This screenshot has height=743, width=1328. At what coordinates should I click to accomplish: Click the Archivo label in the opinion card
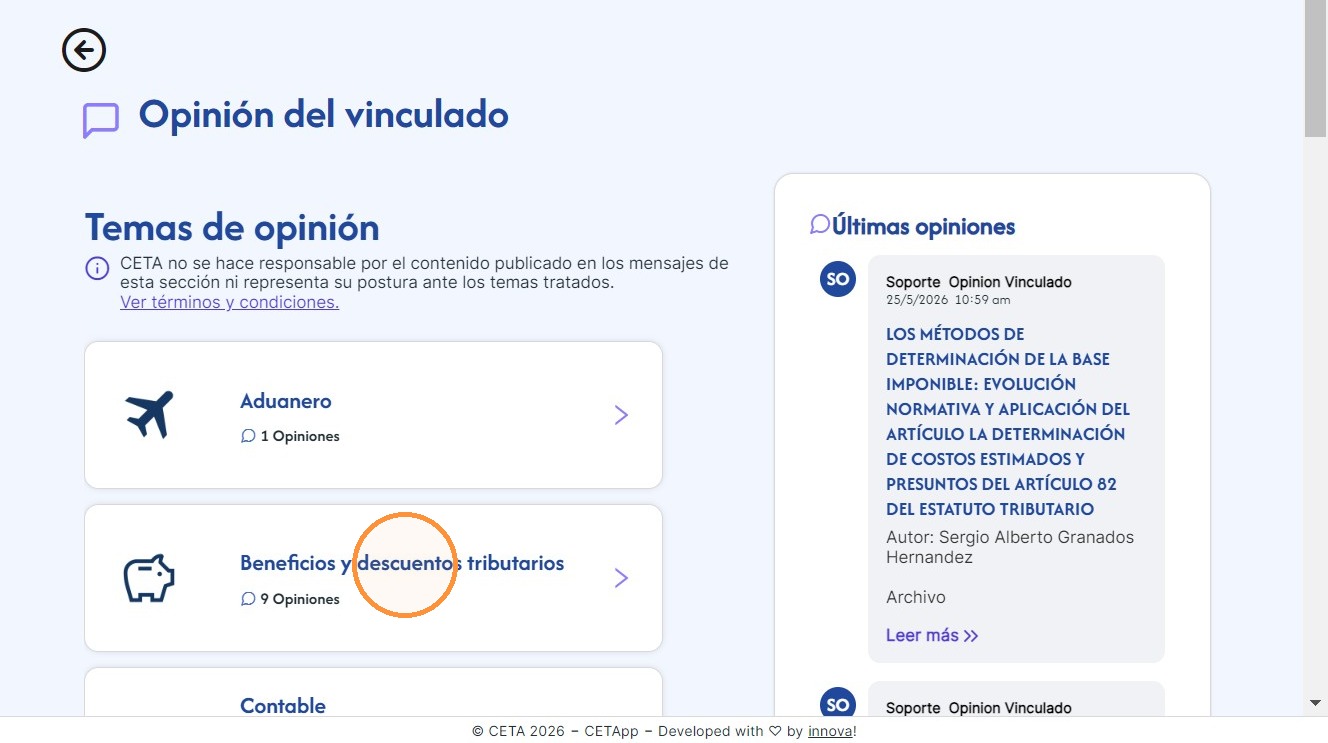[x=916, y=597]
